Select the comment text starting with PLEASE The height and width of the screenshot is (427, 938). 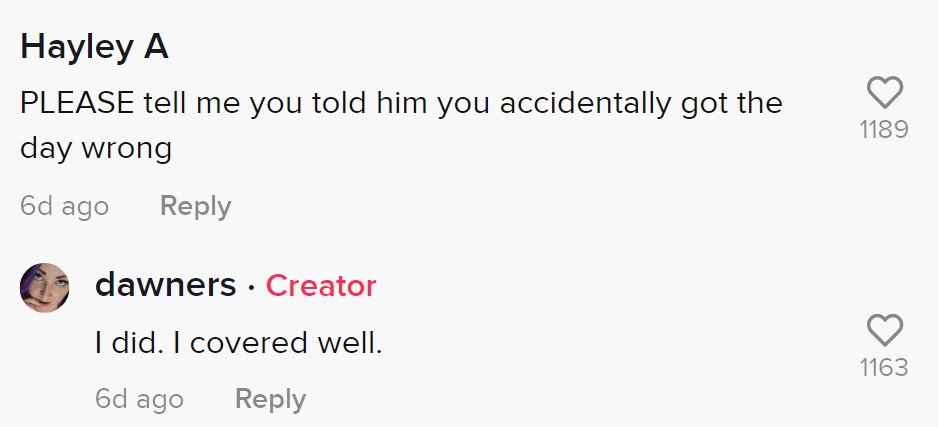click(401, 126)
